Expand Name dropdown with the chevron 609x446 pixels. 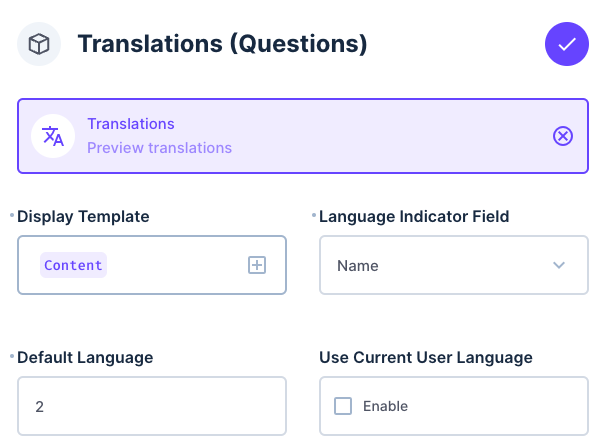coord(559,265)
